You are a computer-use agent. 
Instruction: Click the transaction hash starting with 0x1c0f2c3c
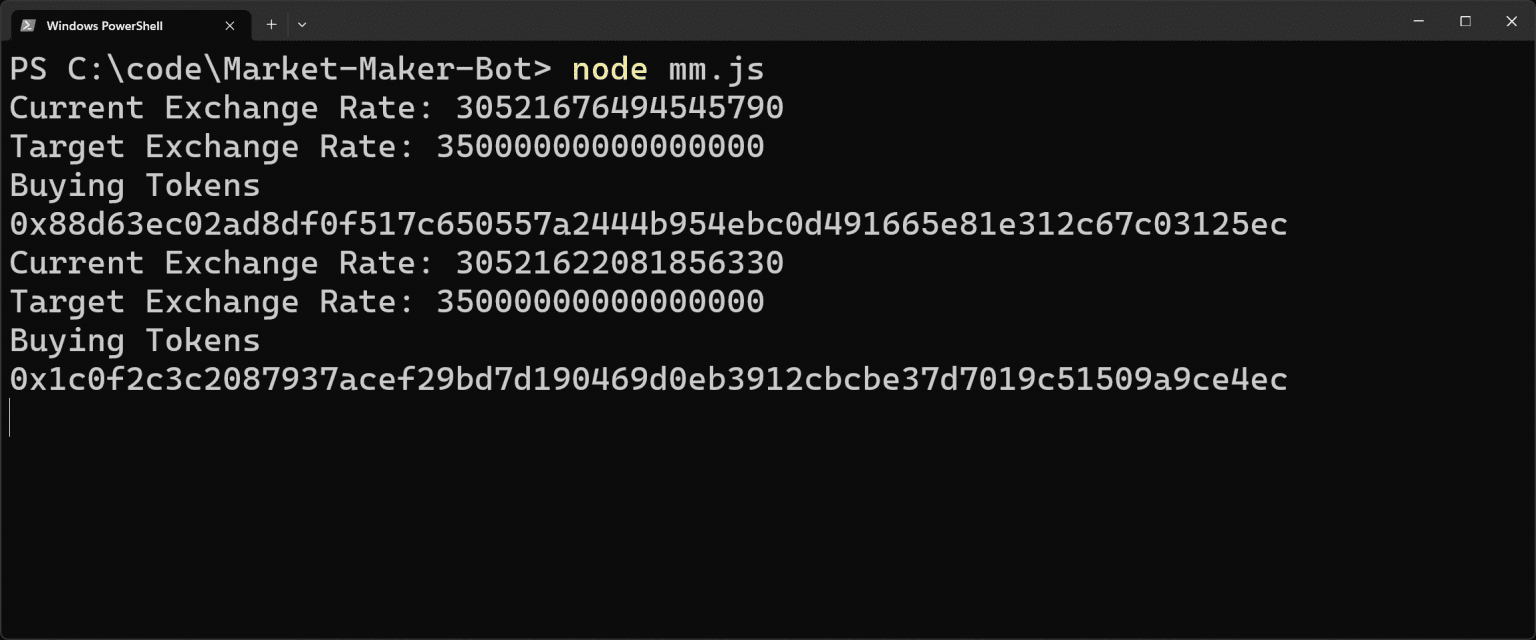(x=648, y=380)
